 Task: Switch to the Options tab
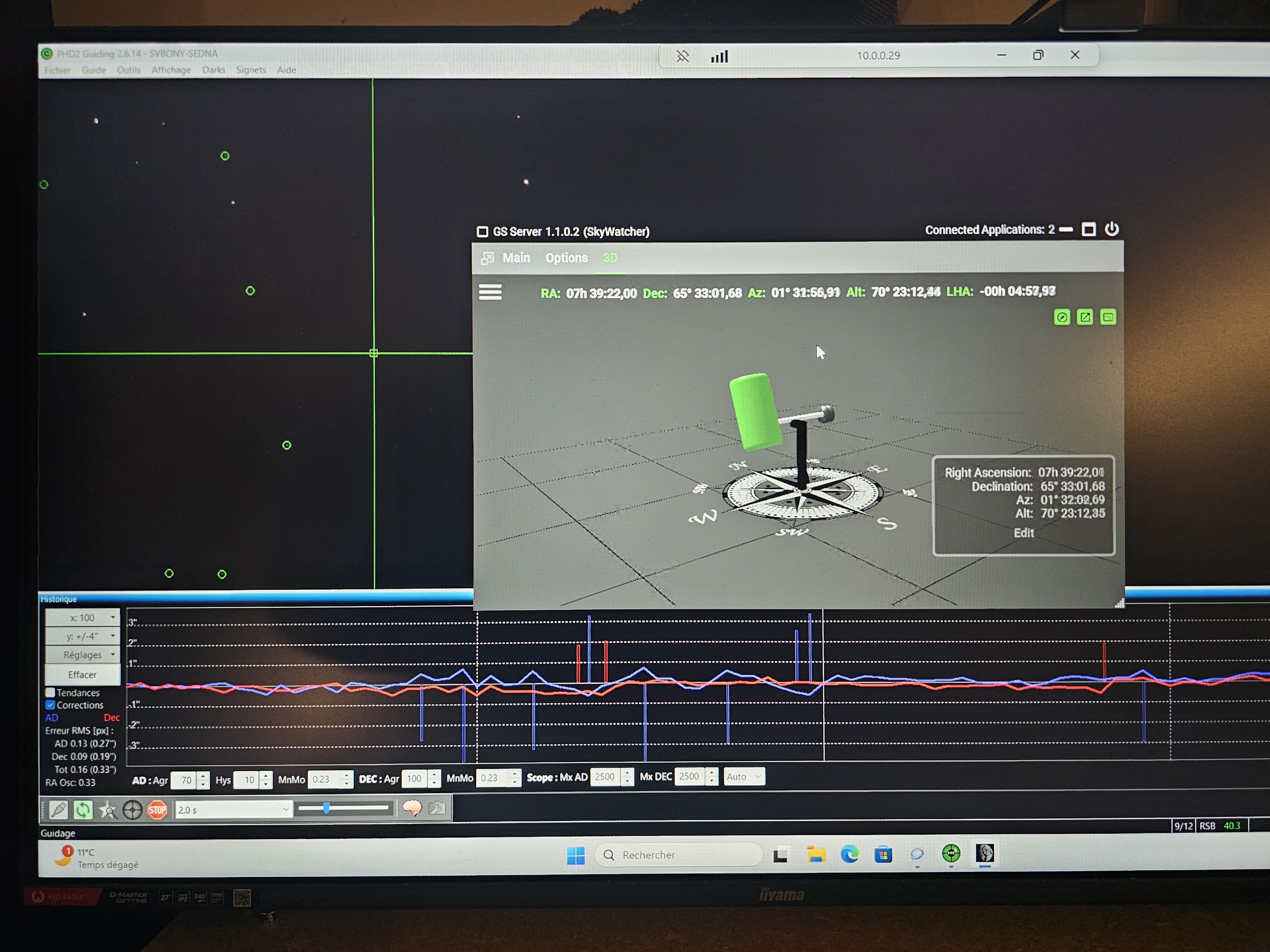pos(566,258)
